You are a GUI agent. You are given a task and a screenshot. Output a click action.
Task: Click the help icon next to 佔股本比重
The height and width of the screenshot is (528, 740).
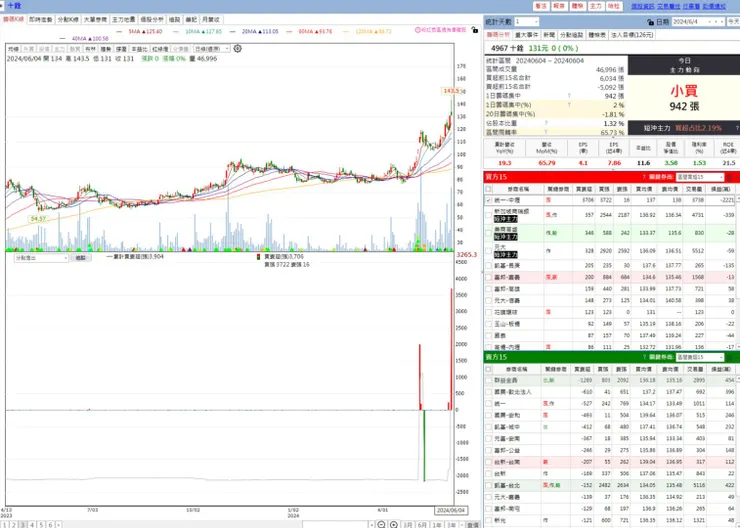pos(546,123)
